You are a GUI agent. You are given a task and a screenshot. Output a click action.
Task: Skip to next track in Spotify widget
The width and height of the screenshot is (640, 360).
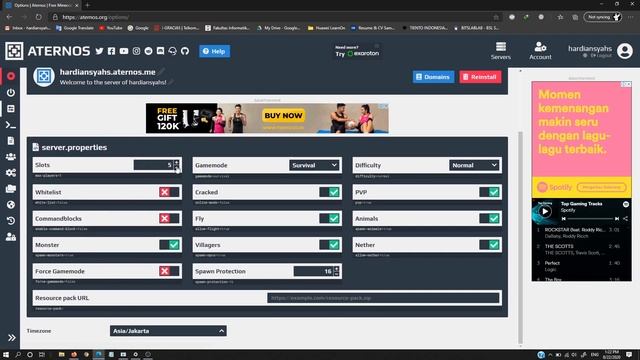pos(617,219)
